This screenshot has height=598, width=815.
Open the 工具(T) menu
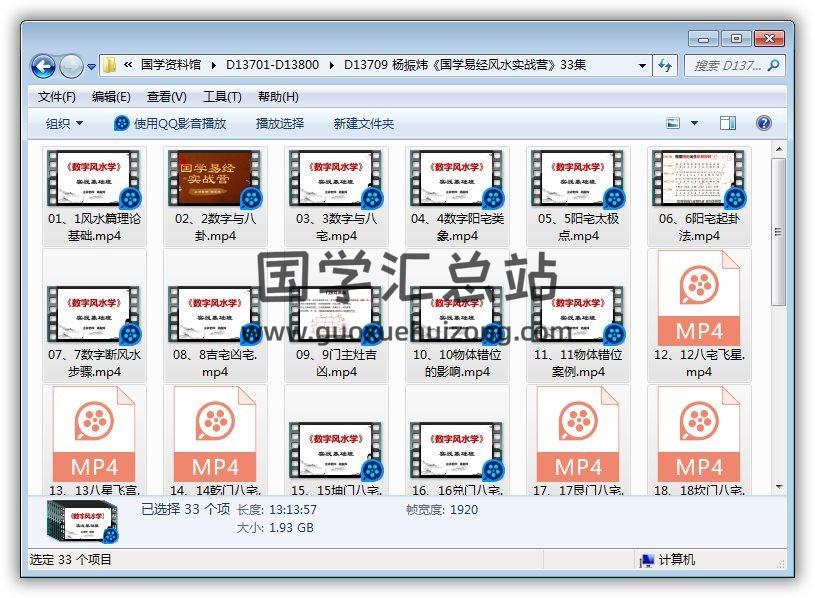(222, 97)
